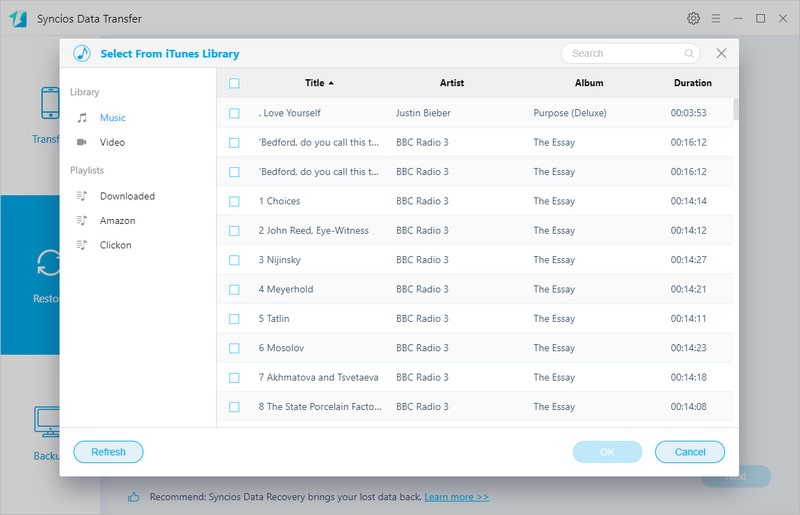Click the Downloaded playlist icon
This screenshot has height=515, width=800.
tap(82, 196)
